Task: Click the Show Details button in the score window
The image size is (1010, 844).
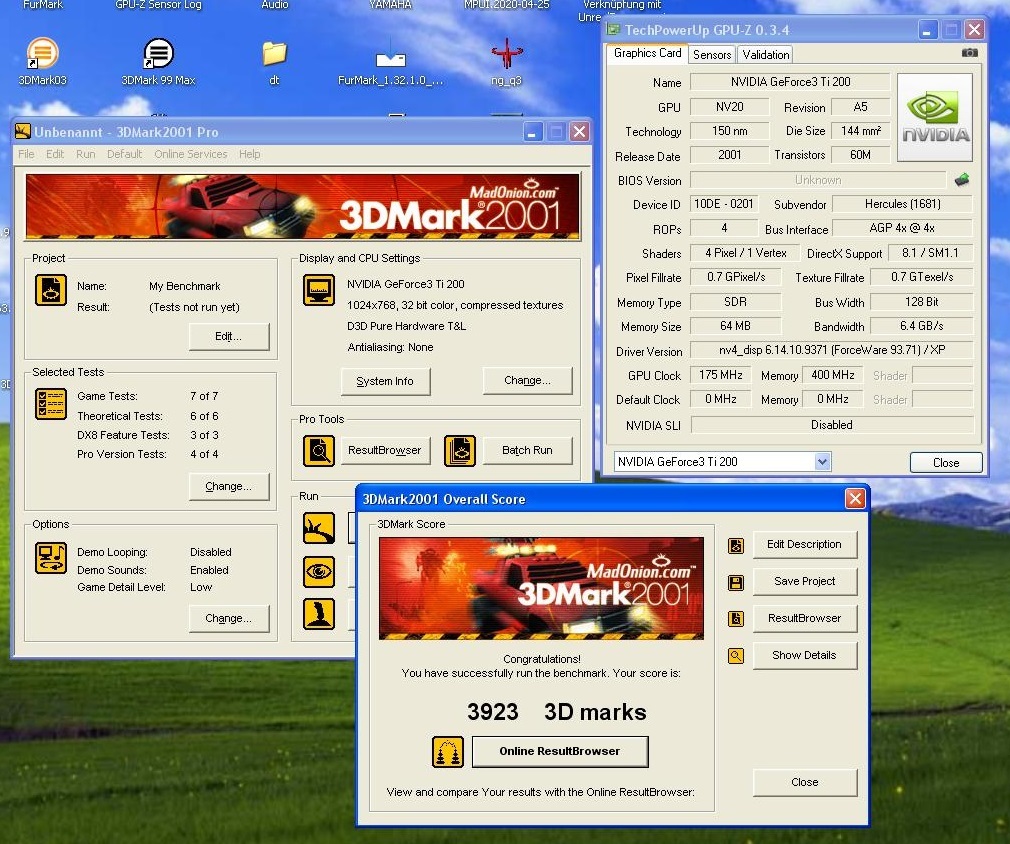Action: click(805, 655)
